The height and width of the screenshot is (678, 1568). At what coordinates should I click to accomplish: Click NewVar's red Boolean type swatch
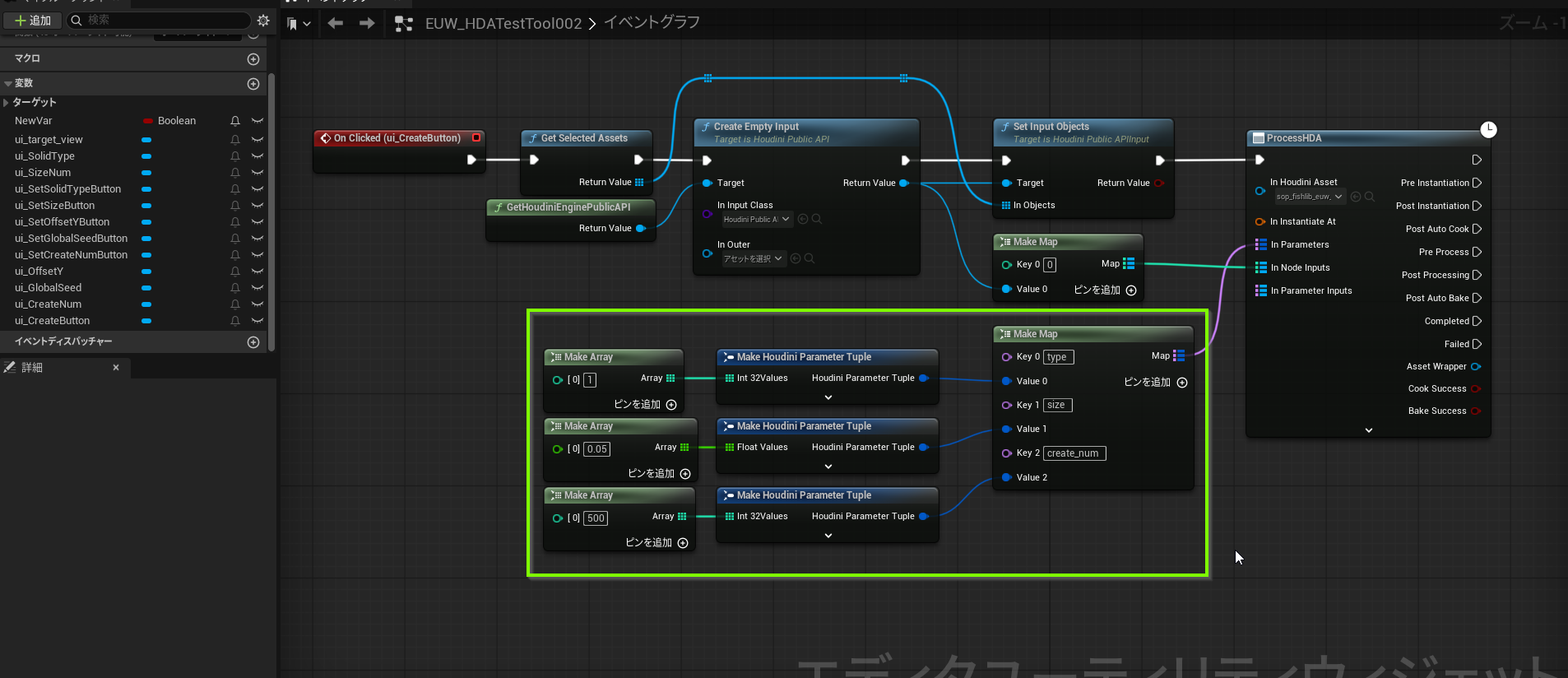147,121
